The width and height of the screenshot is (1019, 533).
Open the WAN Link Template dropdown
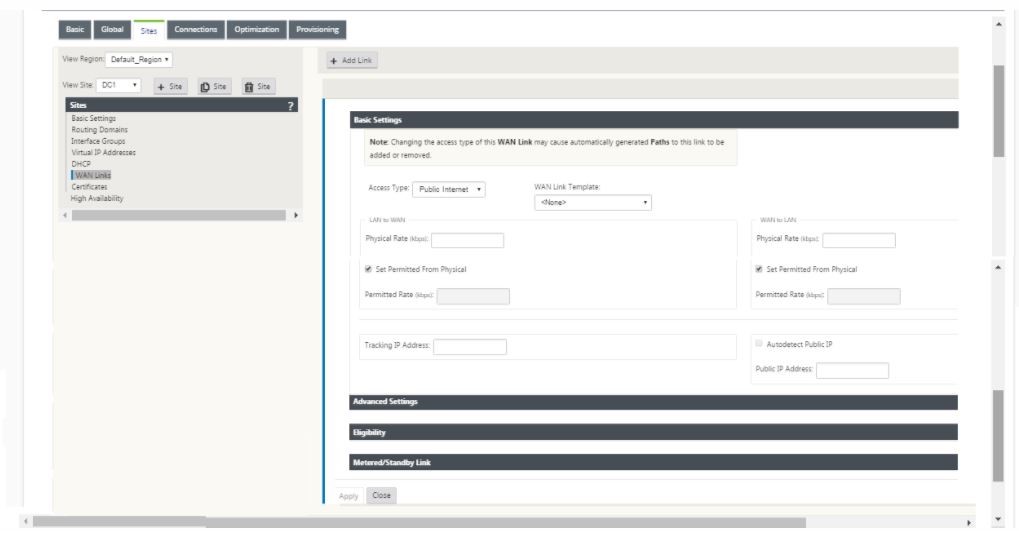click(593, 203)
